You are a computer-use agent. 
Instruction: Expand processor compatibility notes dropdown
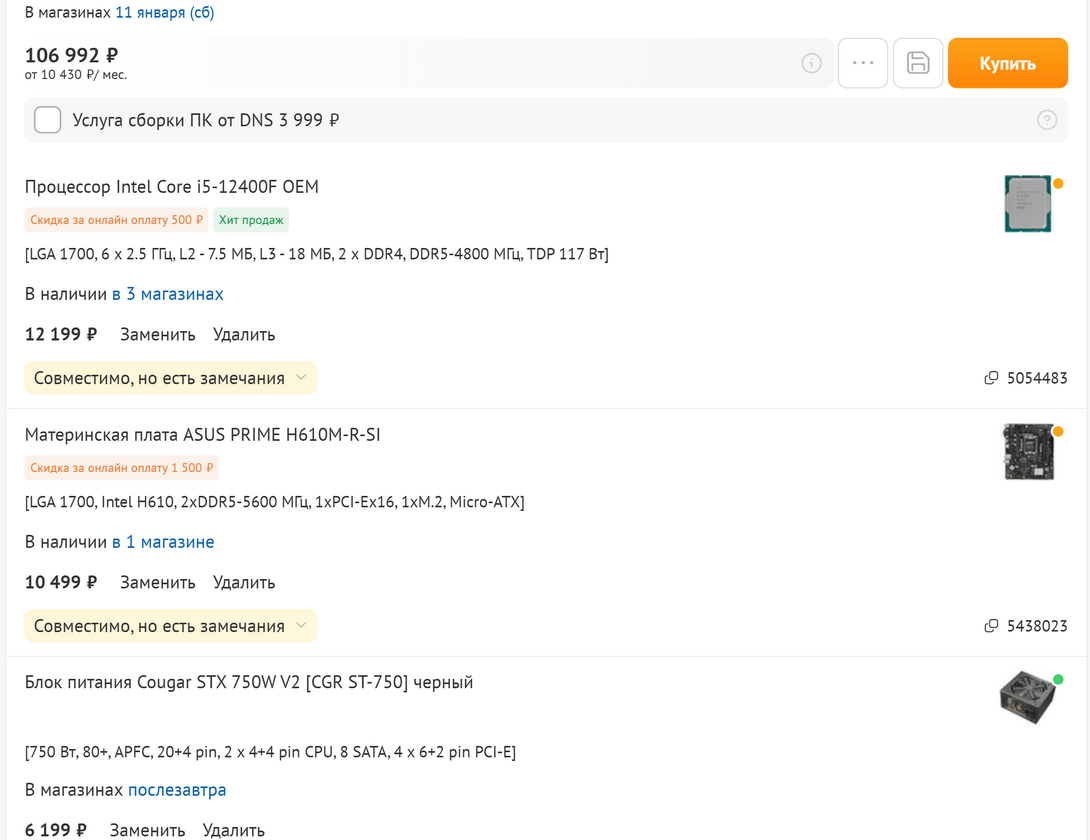point(170,378)
